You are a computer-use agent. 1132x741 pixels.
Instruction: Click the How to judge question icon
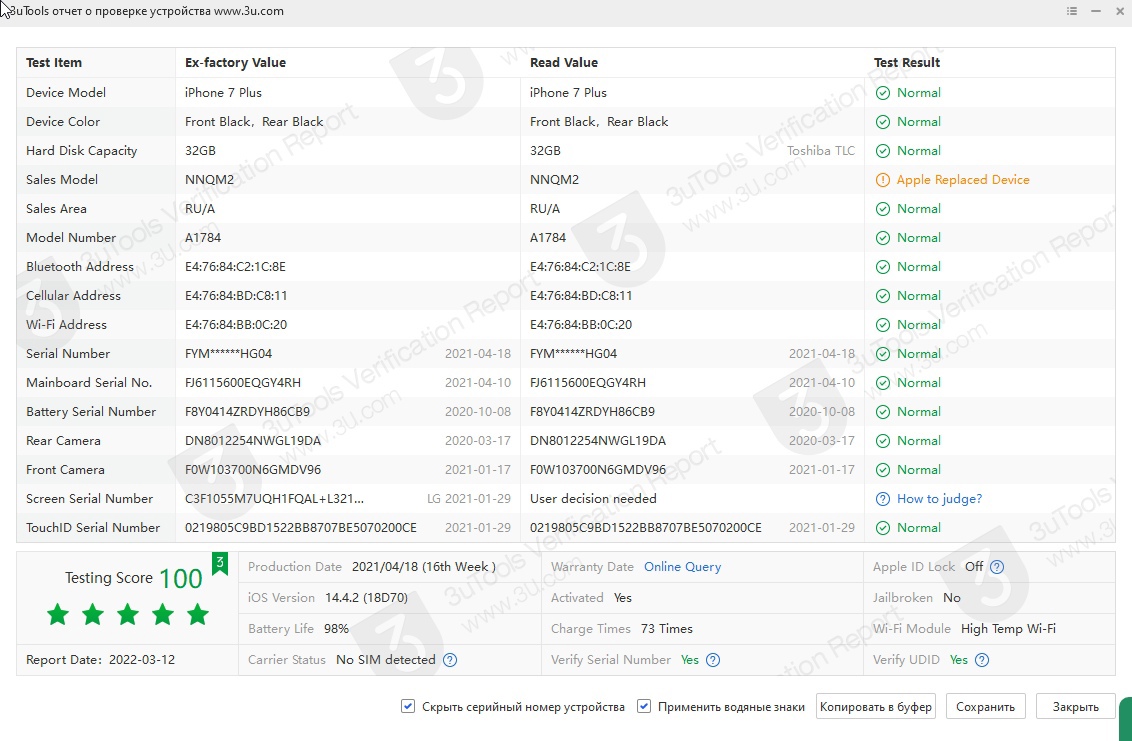(882, 499)
